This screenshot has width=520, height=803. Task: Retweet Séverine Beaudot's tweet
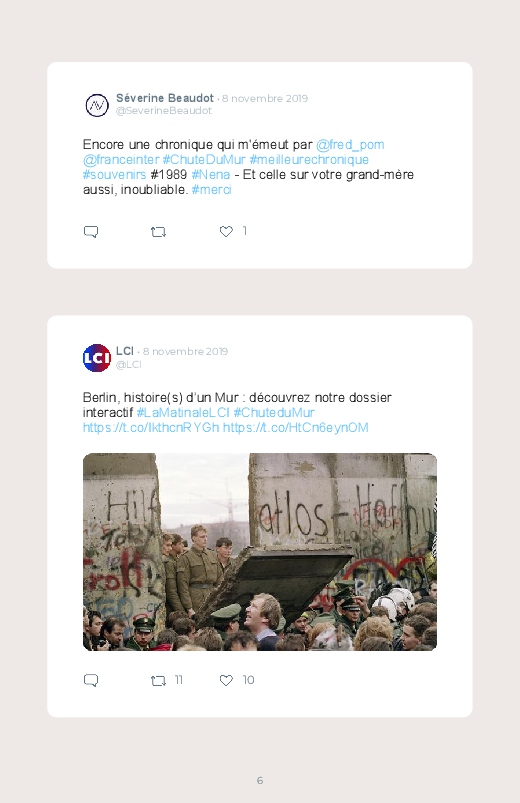click(x=158, y=232)
